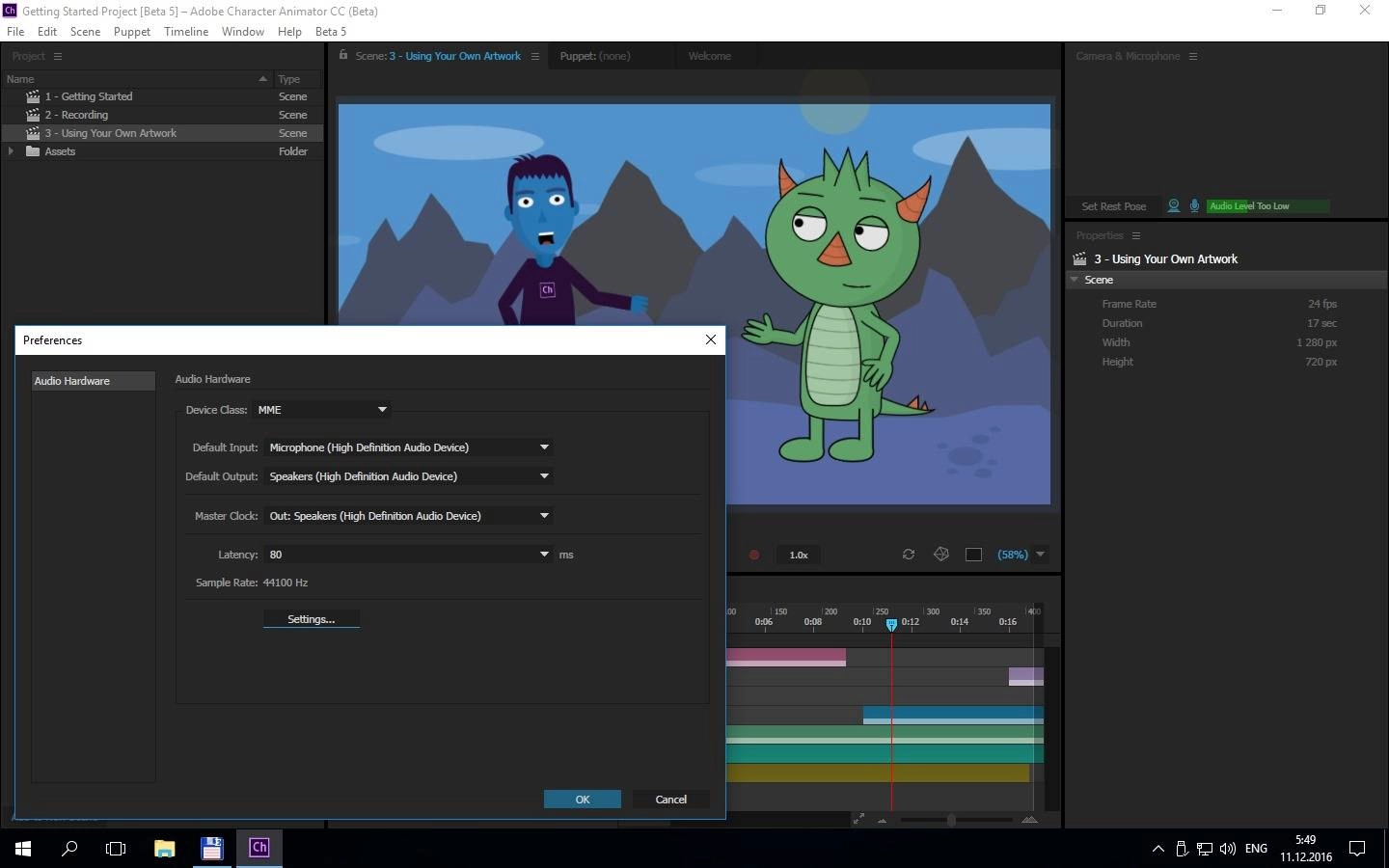Click the Character Animator taskbar icon

[259, 849]
